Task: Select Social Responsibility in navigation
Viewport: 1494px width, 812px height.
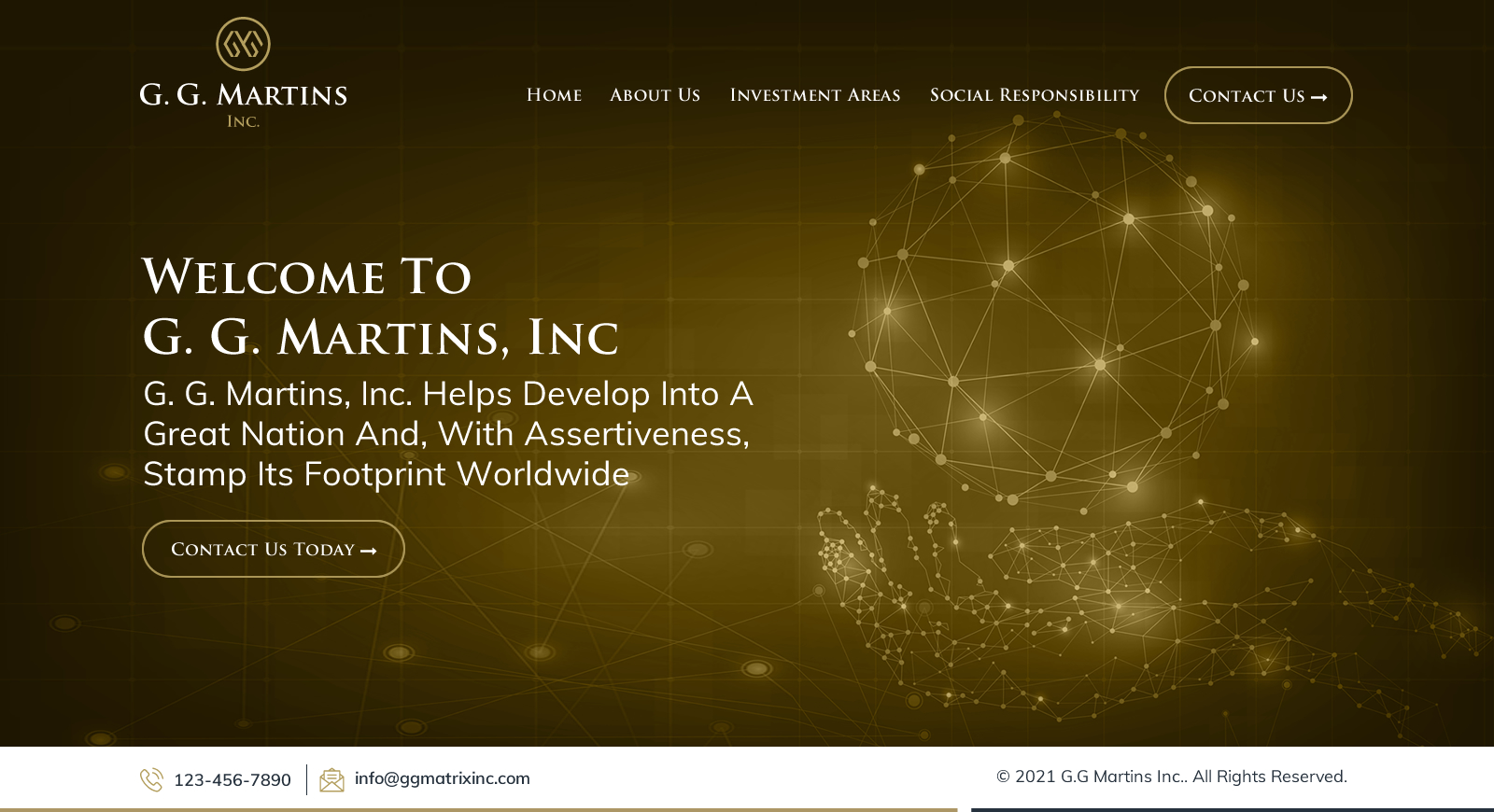Action: 1034,95
